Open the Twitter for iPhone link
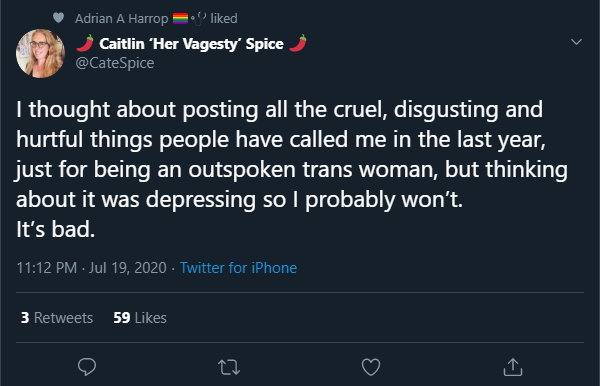 (238, 268)
